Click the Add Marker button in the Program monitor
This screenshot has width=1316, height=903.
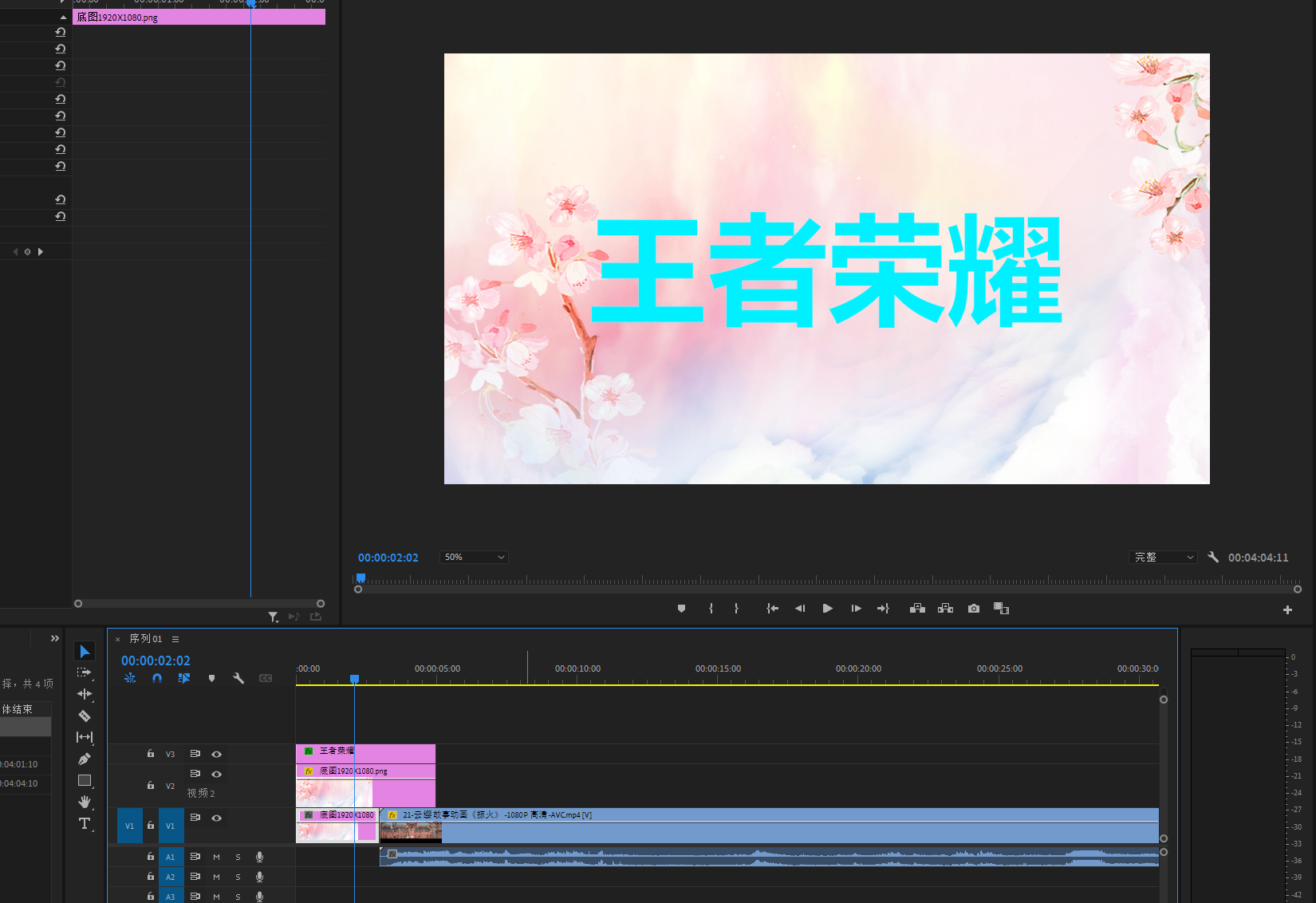tap(681, 609)
